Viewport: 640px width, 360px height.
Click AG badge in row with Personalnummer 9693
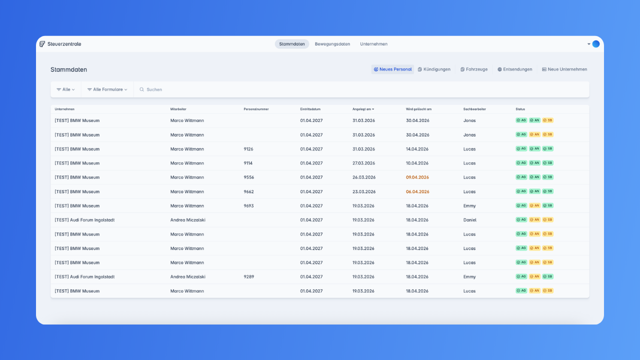pyautogui.click(x=521, y=206)
